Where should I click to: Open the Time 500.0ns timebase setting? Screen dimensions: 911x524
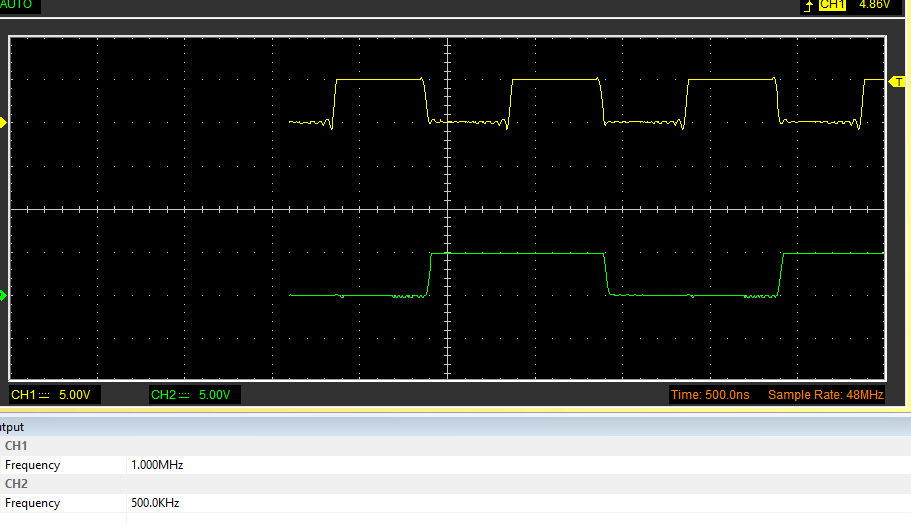coord(710,395)
